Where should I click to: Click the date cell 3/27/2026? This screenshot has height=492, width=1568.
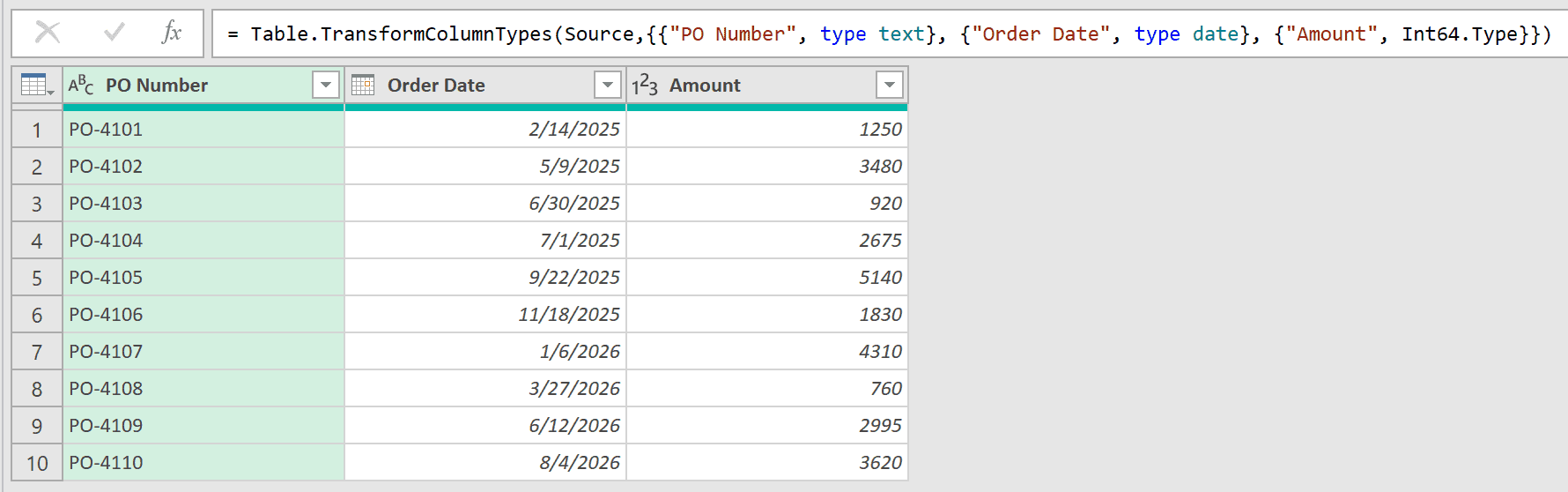pyautogui.click(x=485, y=389)
